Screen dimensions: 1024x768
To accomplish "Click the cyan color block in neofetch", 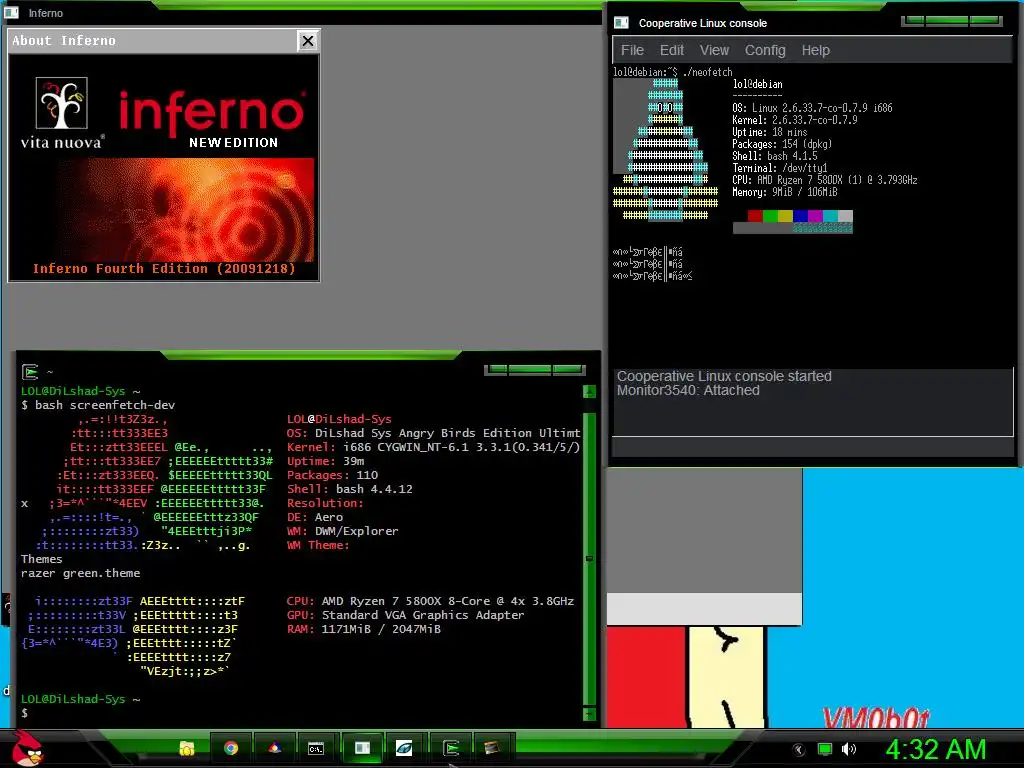I will [x=830, y=216].
